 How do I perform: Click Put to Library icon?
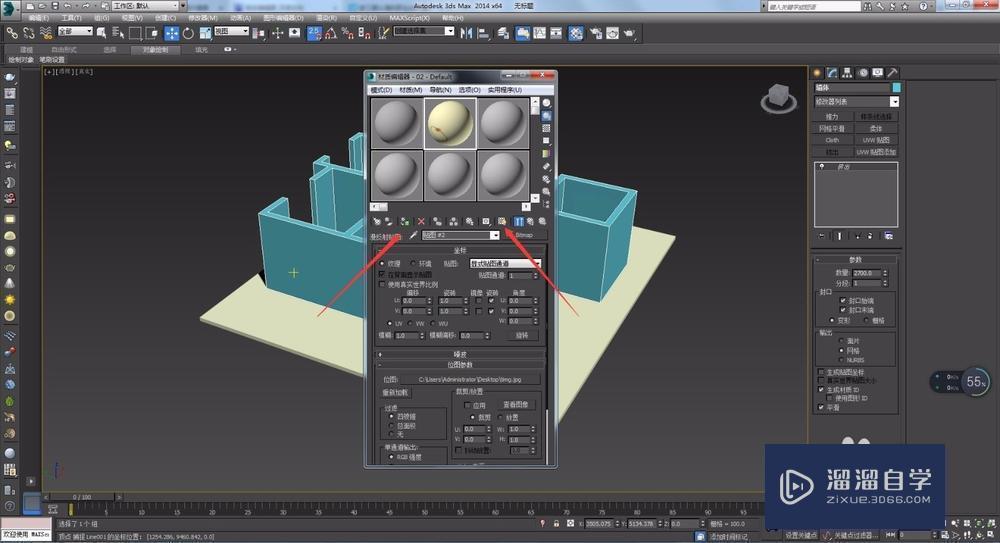[469, 221]
